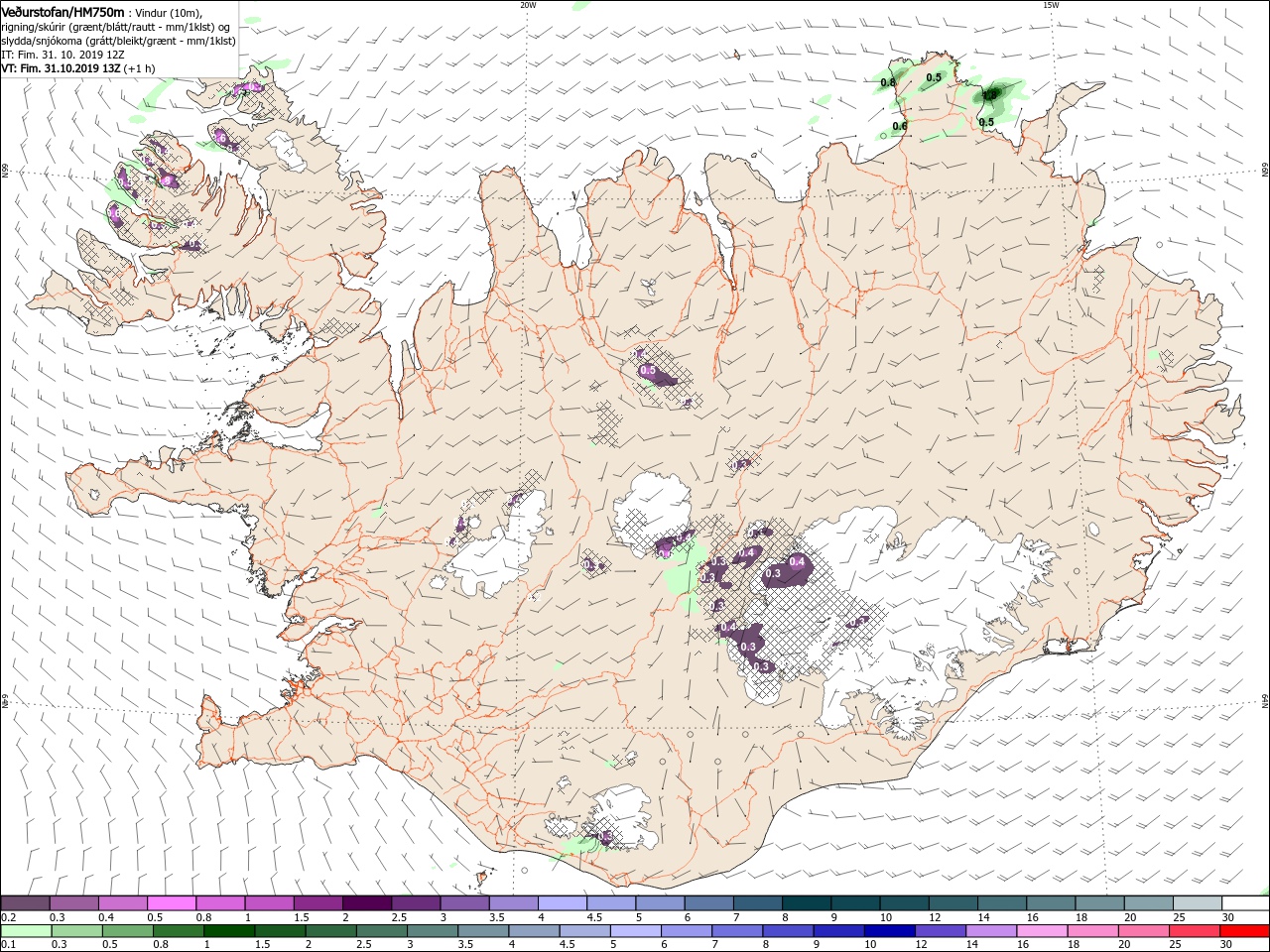
Task: Click the 0.1 label in the rain scale
Action: pos(8,943)
